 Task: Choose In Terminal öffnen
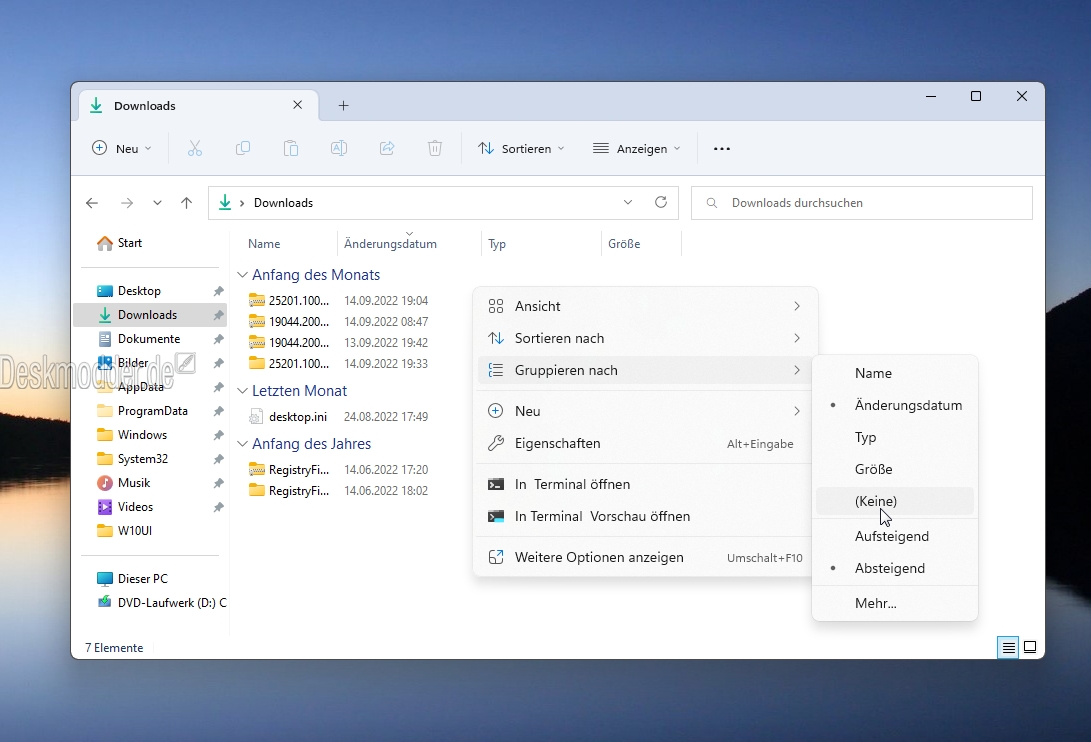[645, 484]
